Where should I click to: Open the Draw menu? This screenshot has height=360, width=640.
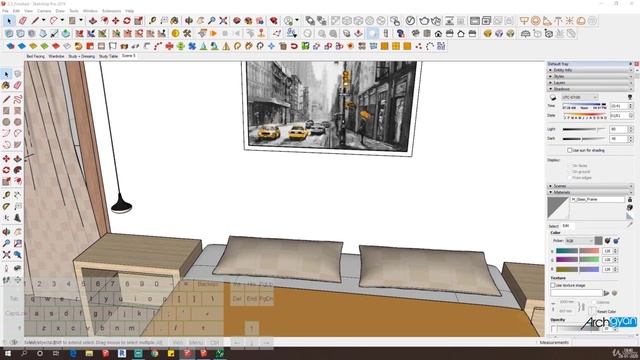(x=60, y=11)
